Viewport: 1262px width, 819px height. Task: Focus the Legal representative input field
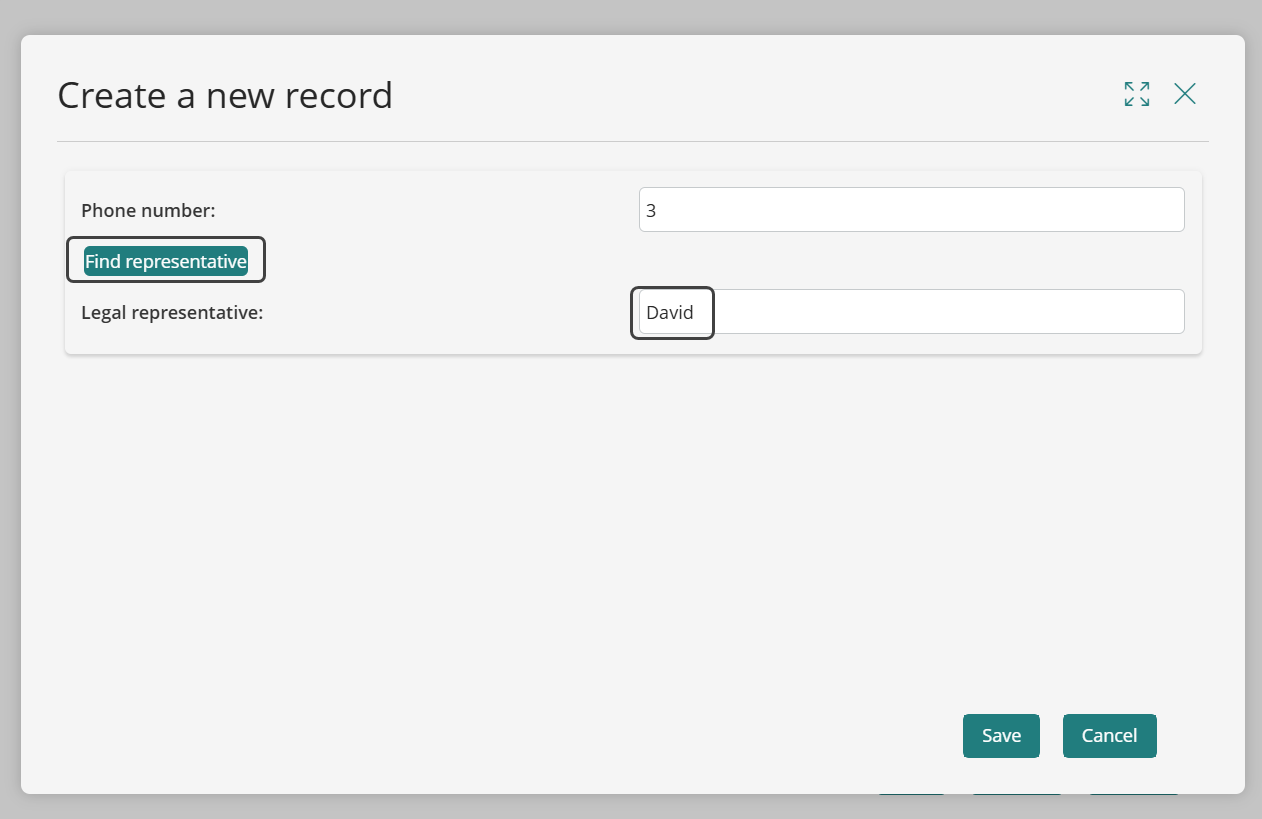(x=911, y=312)
